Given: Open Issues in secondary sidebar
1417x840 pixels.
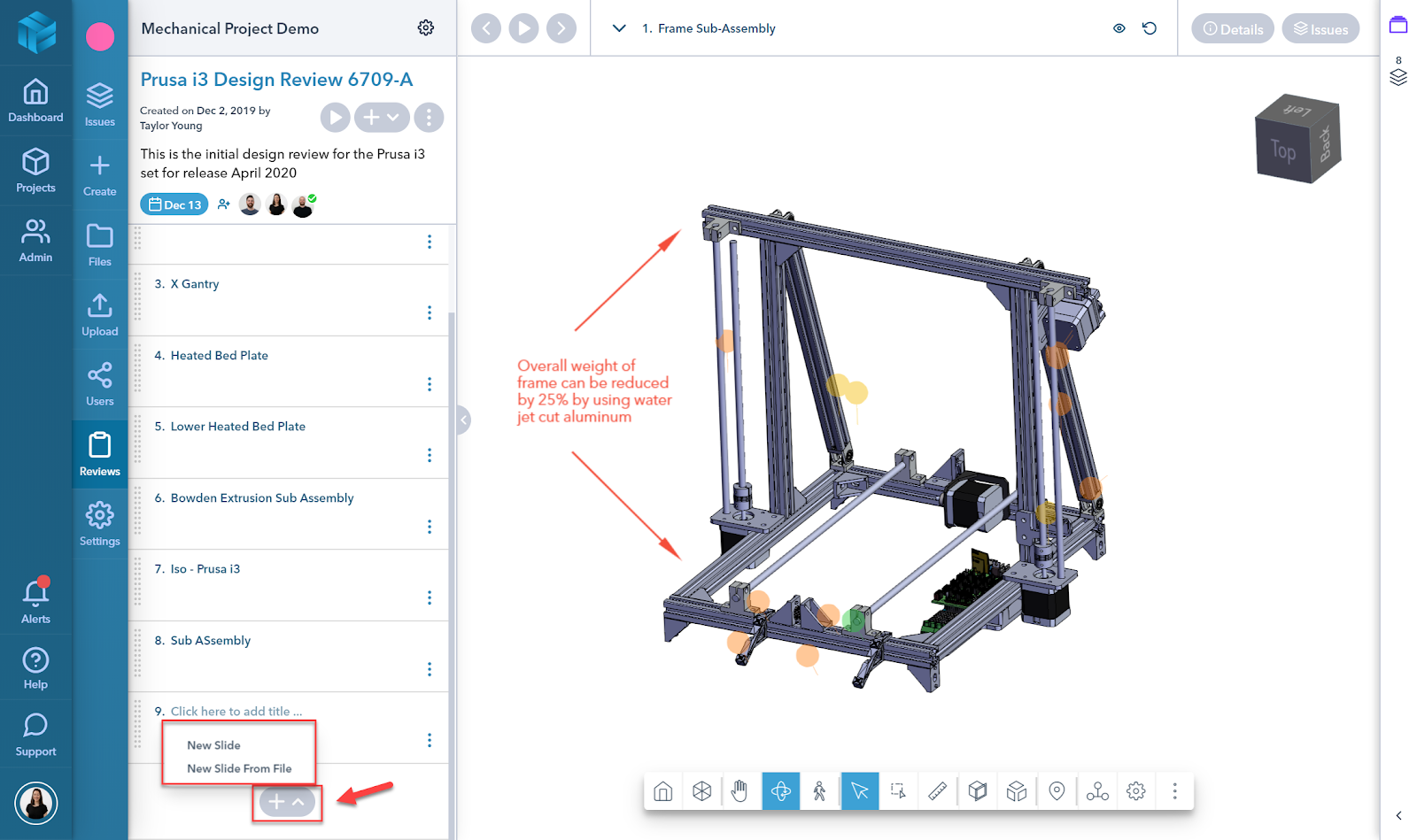Looking at the screenshot, I should [x=100, y=104].
